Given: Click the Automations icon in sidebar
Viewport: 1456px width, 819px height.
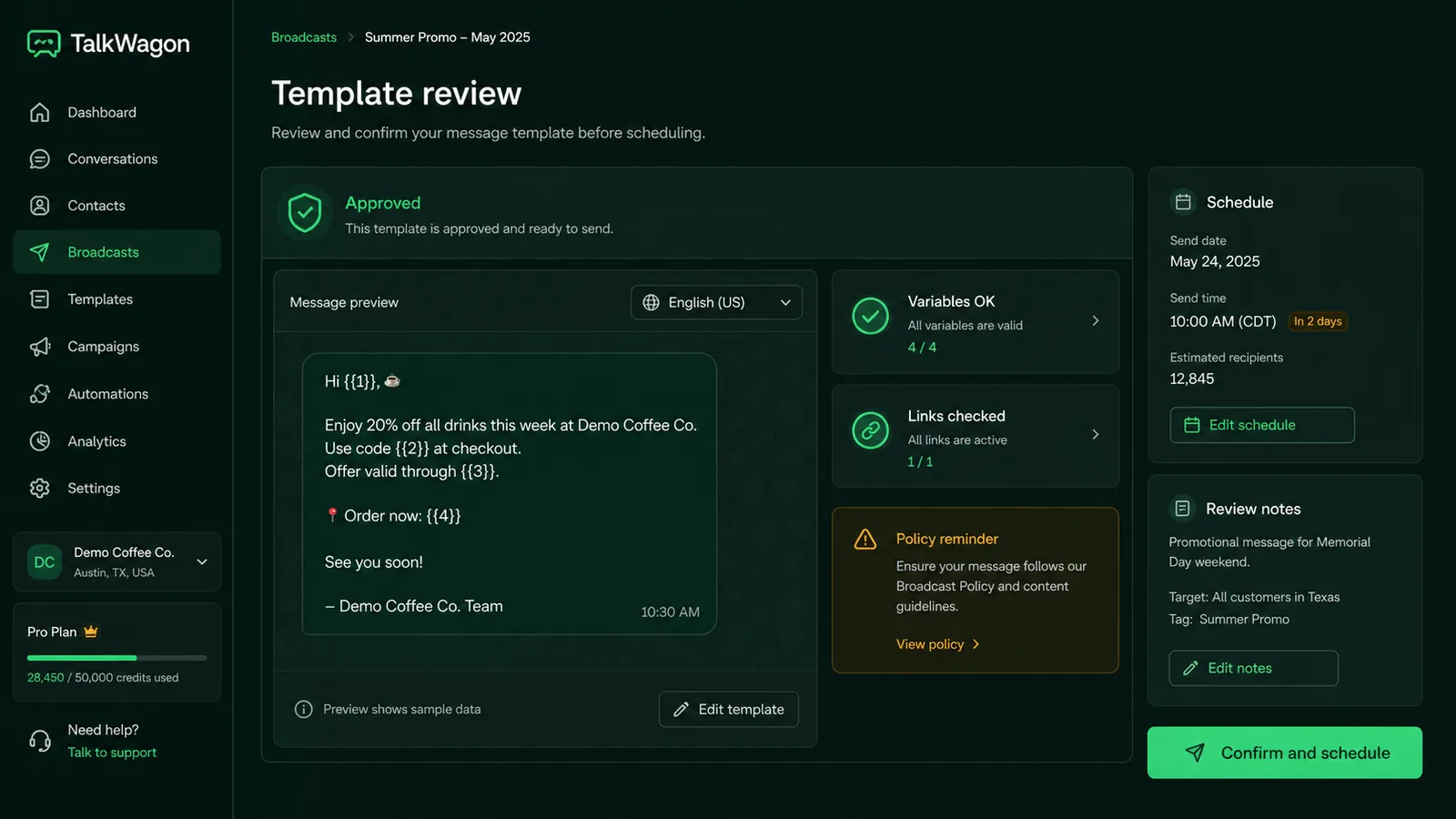Looking at the screenshot, I should coord(40,394).
